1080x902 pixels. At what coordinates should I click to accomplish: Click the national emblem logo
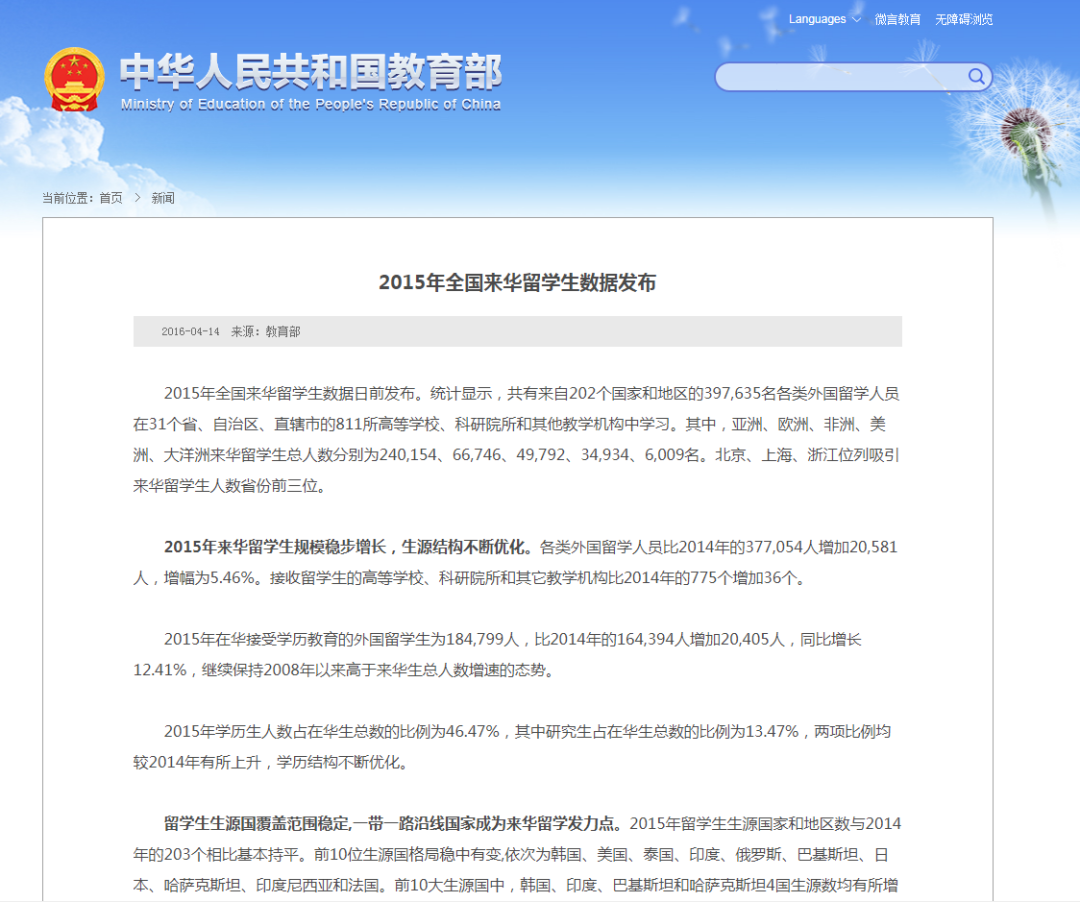[x=74, y=79]
